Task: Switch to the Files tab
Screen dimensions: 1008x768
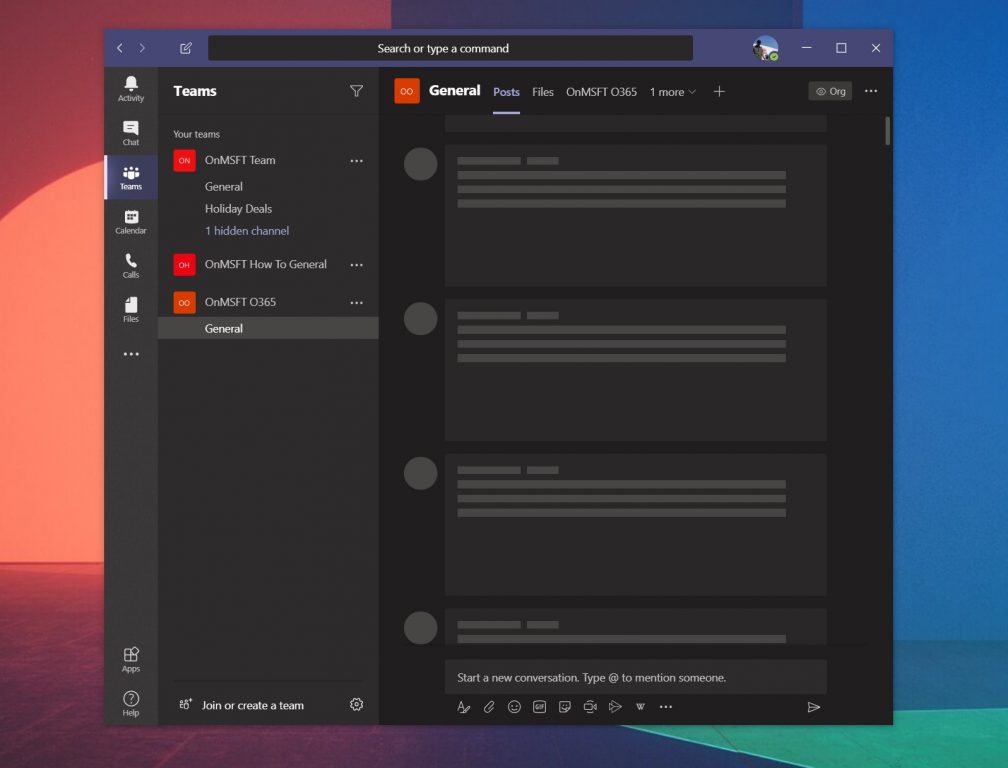Action: [543, 92]
